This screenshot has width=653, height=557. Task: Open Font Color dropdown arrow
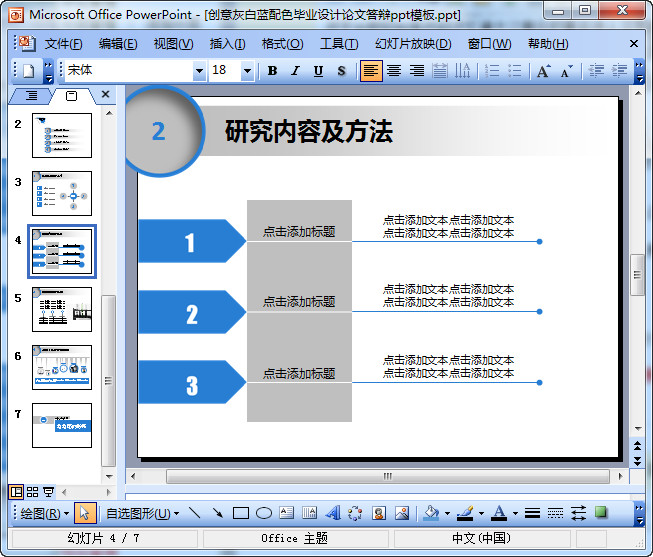point(515,513)
